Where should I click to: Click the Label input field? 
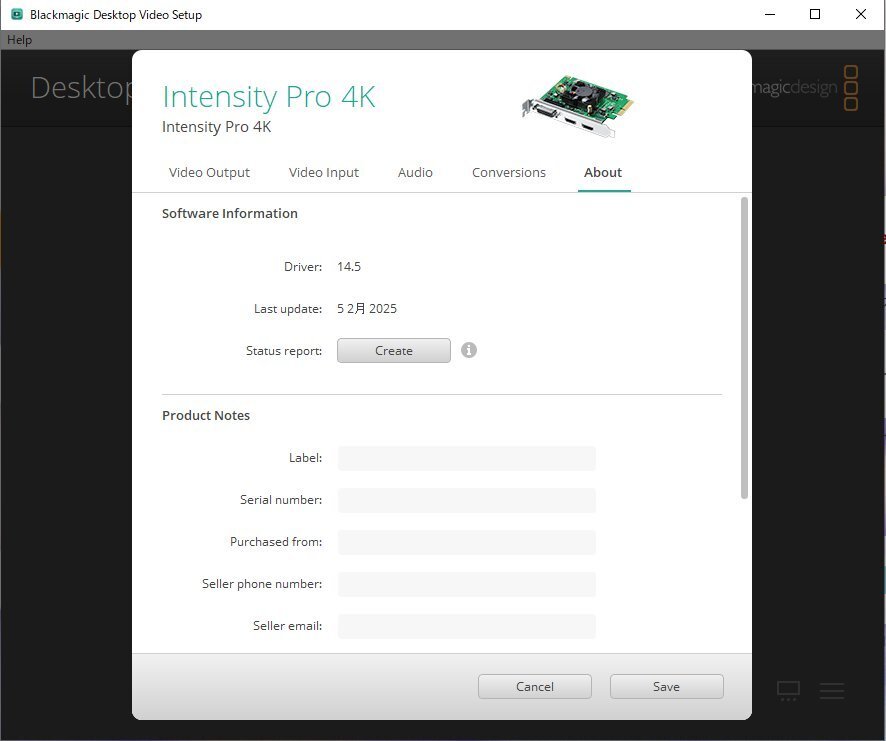point(467,458)
